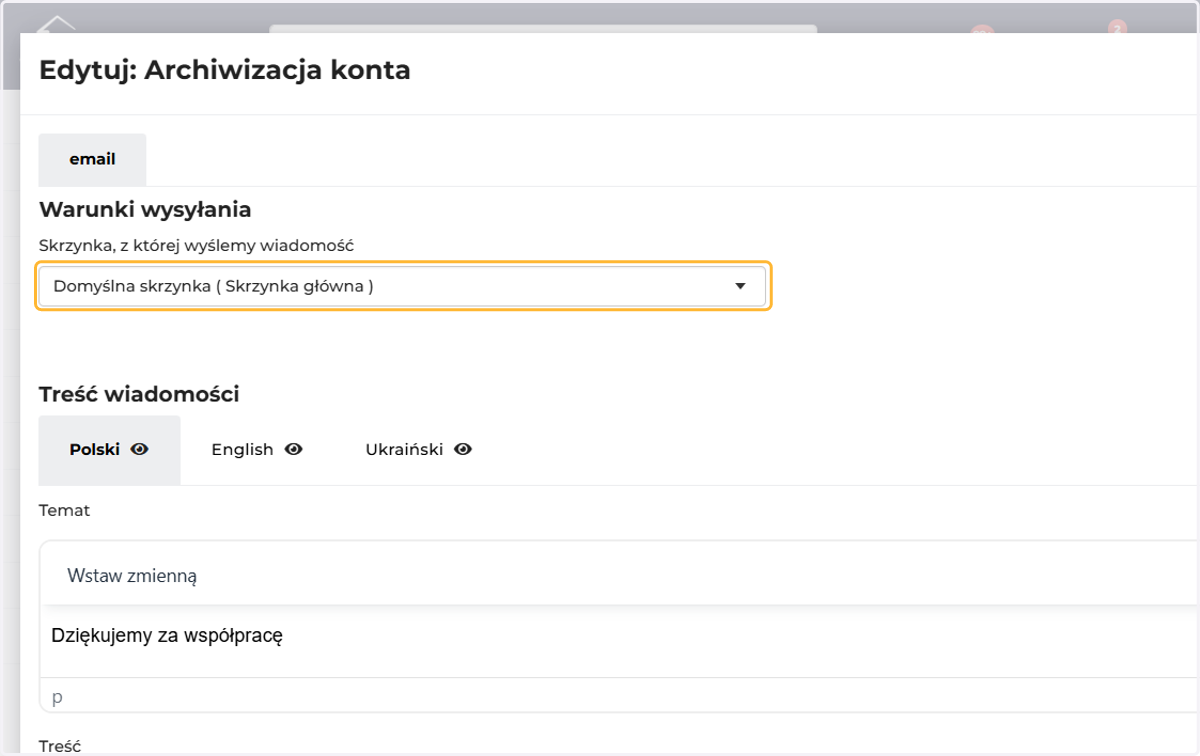Click the Edytuj: Archiwizacja konta heading
This screenshot has width=1200, height=756.
pyautogui.click(x=224, y=70)
